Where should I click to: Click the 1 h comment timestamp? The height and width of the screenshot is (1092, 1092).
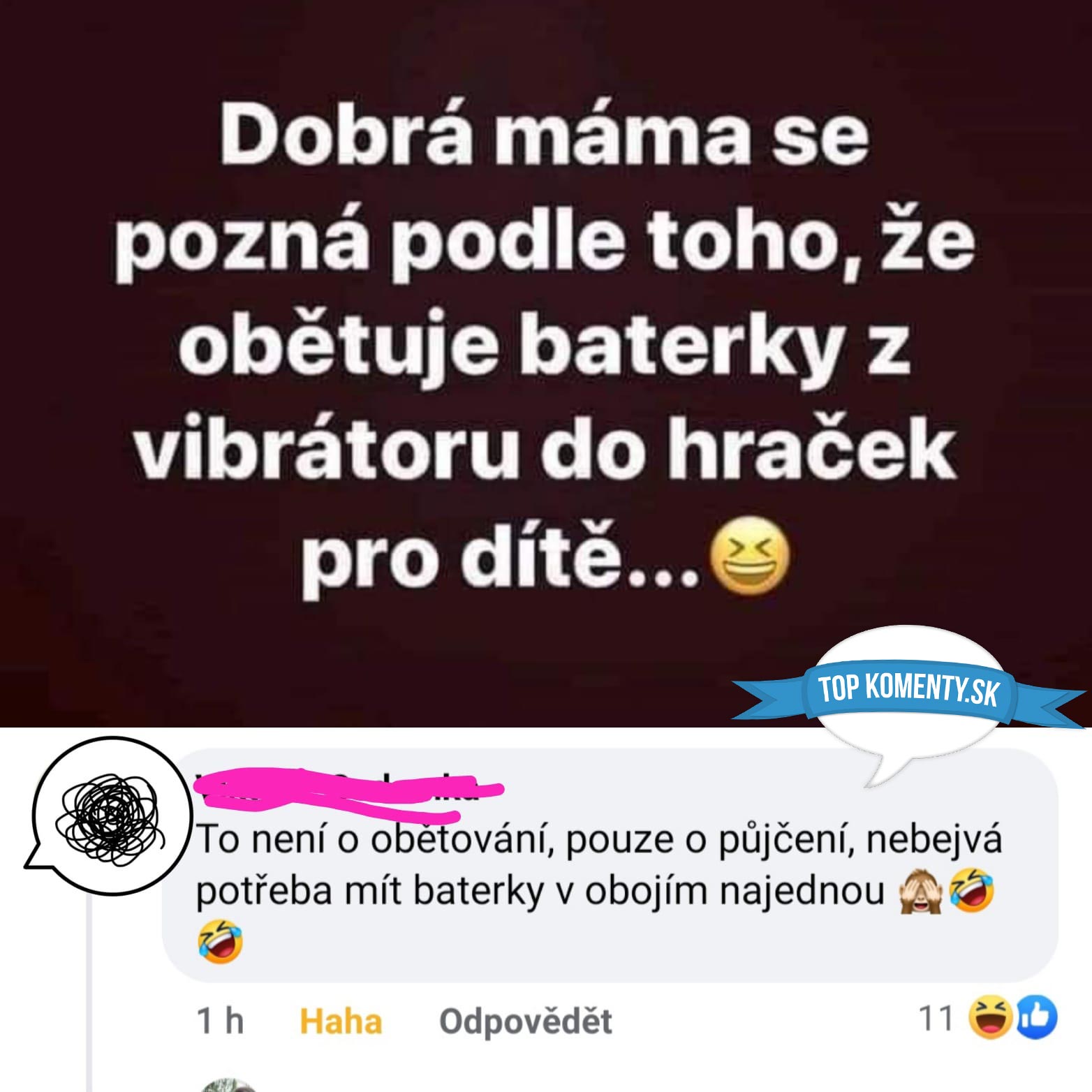221,1021
